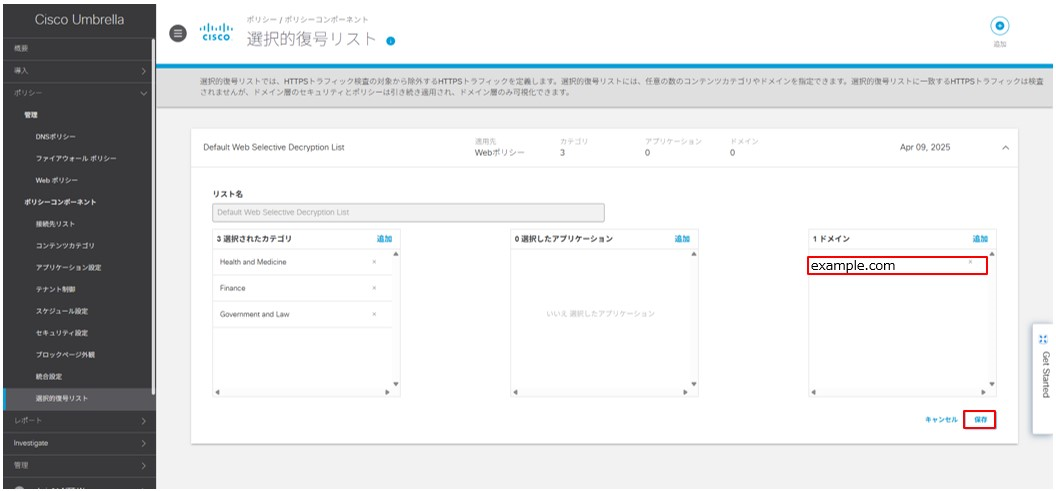Click the Apr 09, 2025 date
Image resolution: width=1056 pixels, height=491 pixels.
925,148
